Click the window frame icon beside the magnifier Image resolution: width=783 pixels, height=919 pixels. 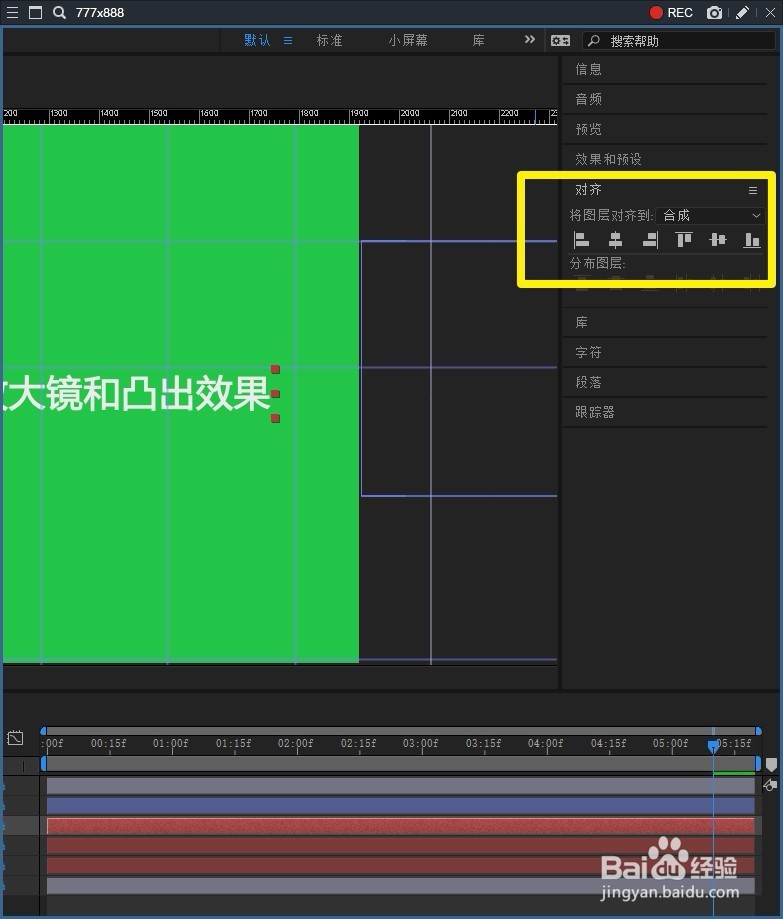coord(35,12)
